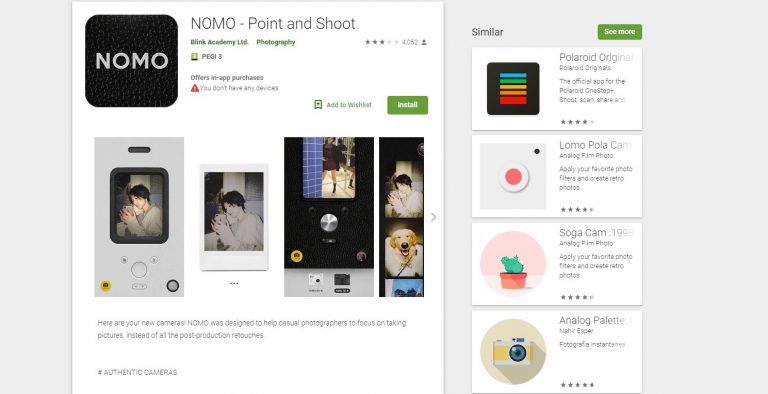768x394 pixels.
Task: Open the black camera body screenshot
Action: (x=329, y=217)
